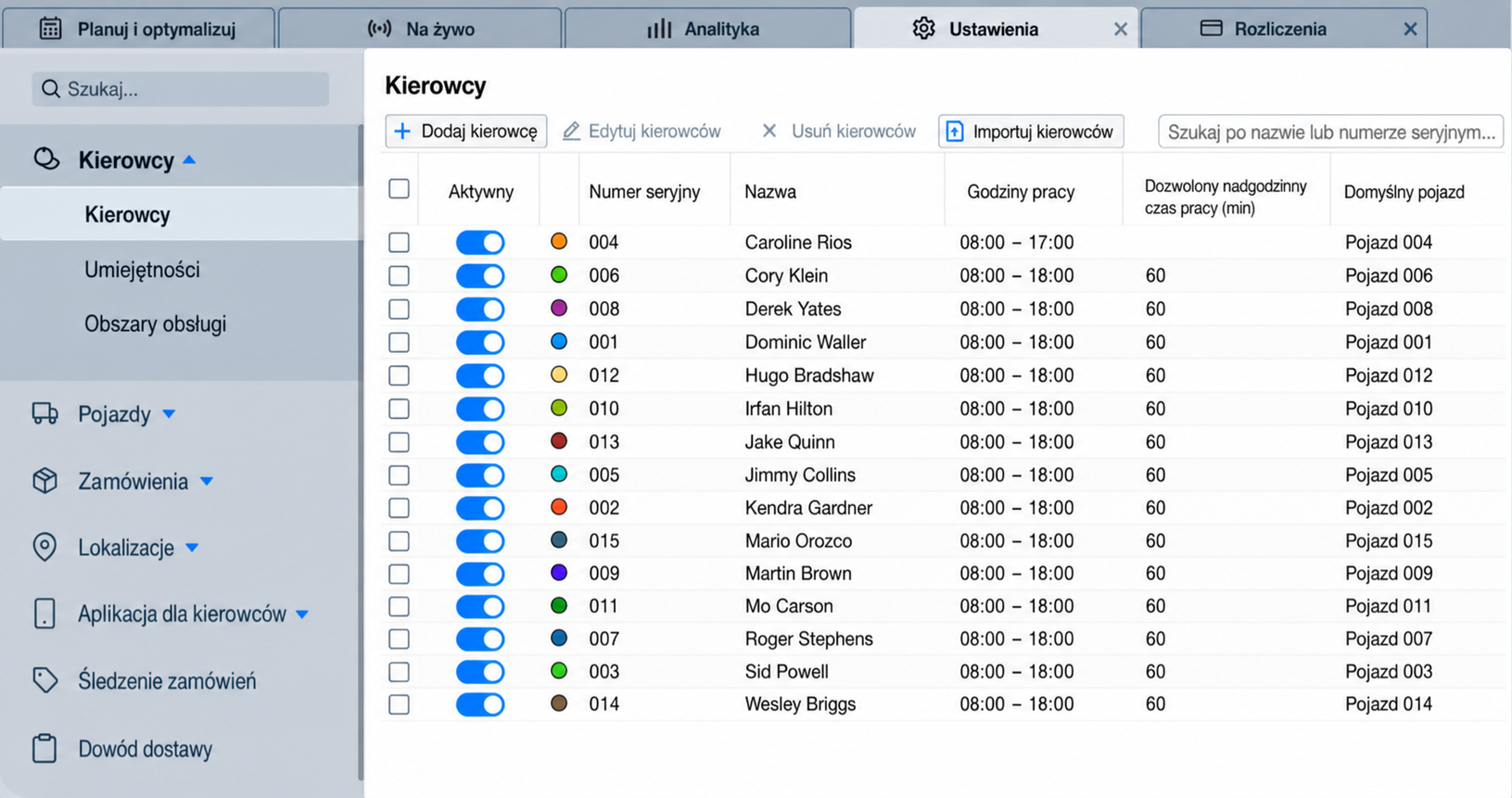
Task: Click the tag icon for Śledzenie zamówień
Action: (44, 680)
